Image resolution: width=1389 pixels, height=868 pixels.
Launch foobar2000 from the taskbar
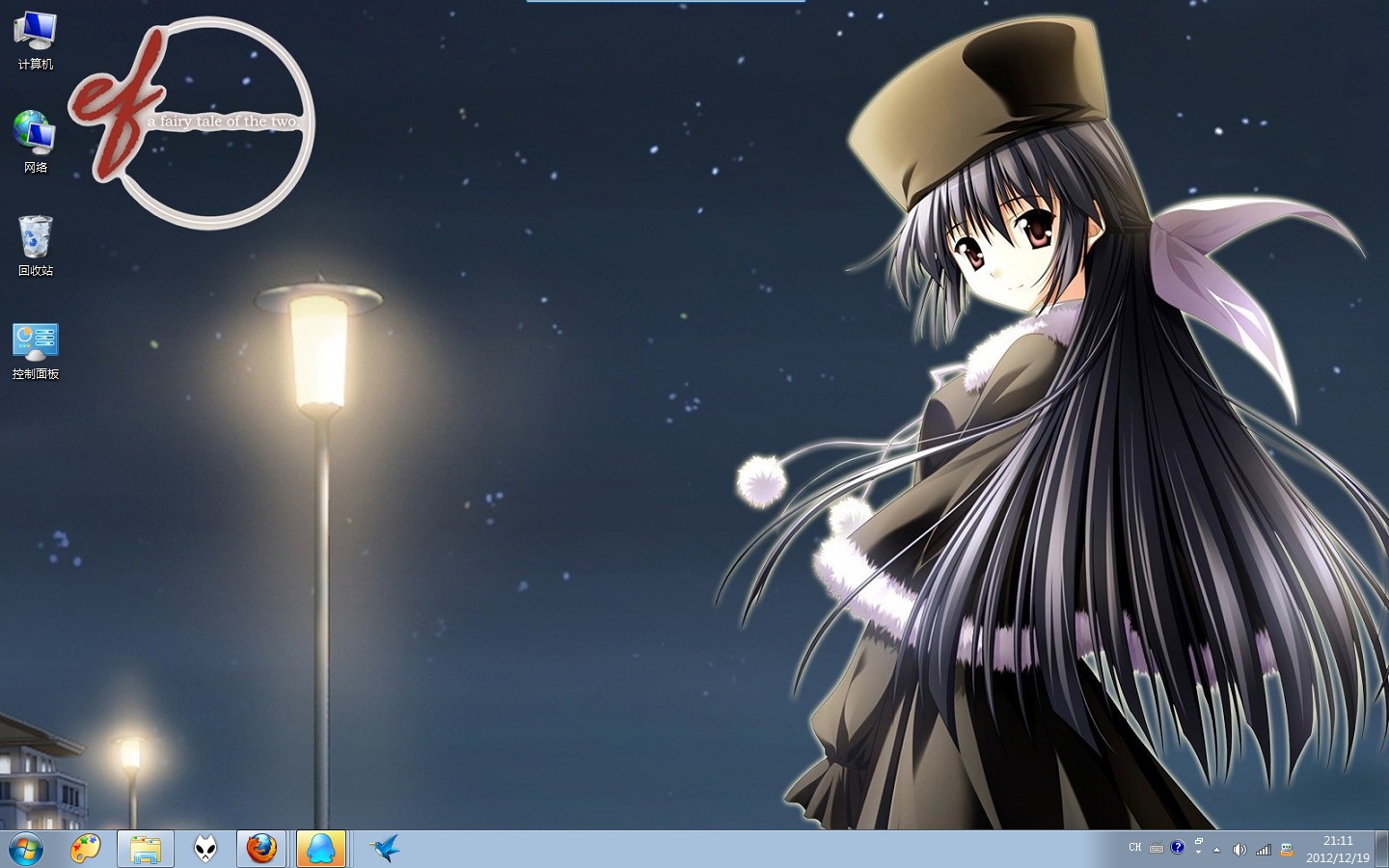point(205,850)
